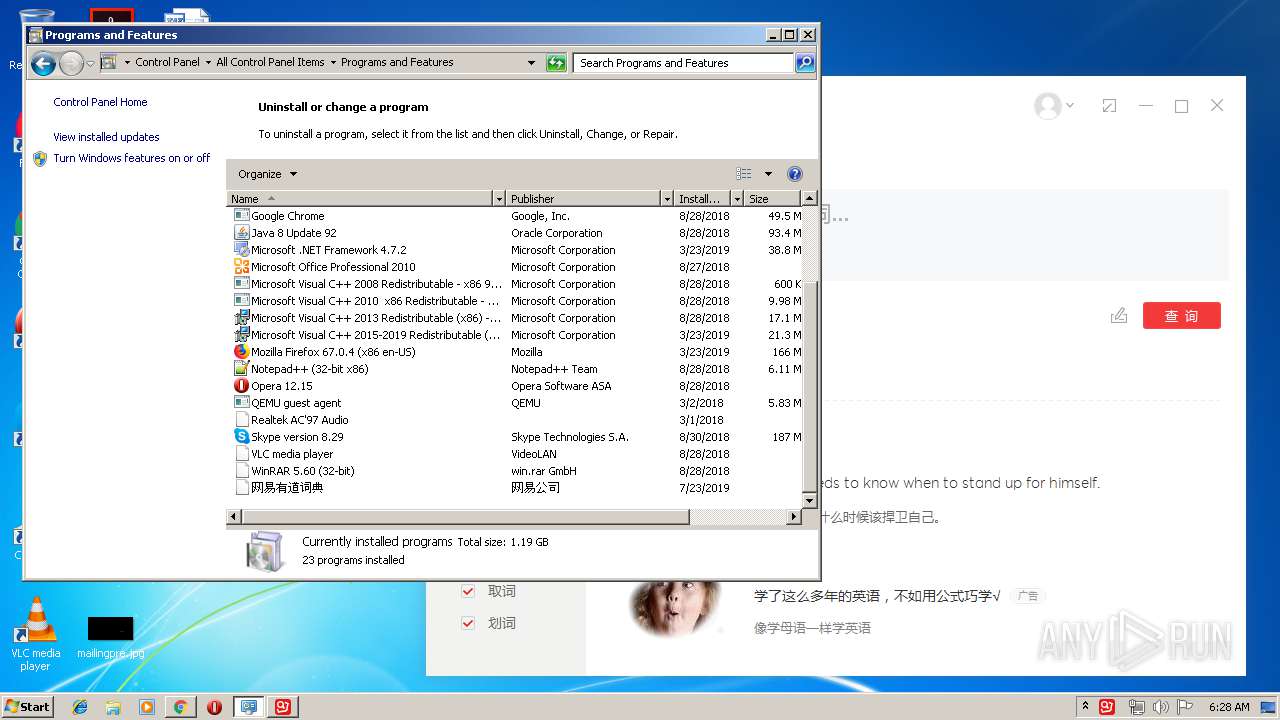The height and width of the screenshot is (720, 1280).
Task: Sort list by the Publisher column header
Action: point(583,199)
